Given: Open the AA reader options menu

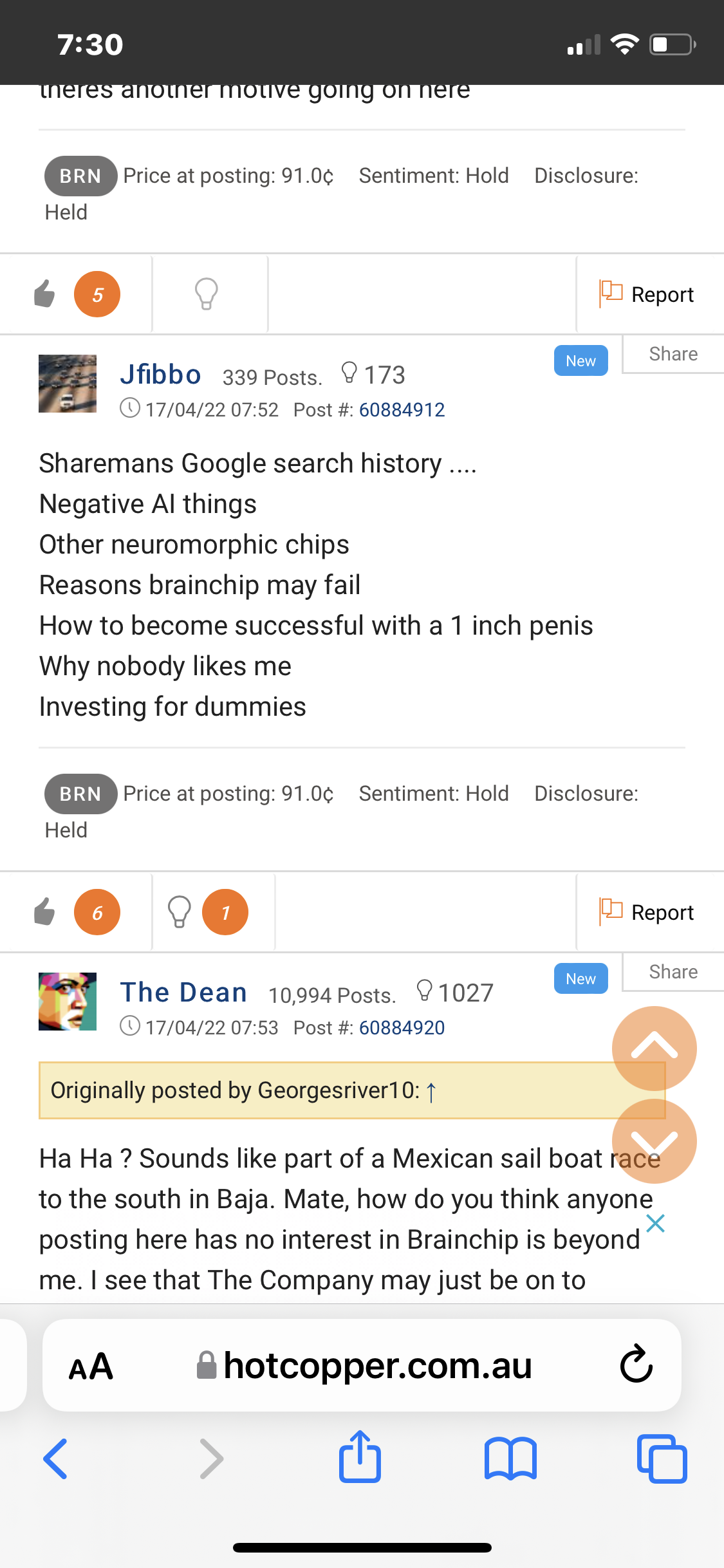Looking at the screenshot, I should (x=91, y=1365).
